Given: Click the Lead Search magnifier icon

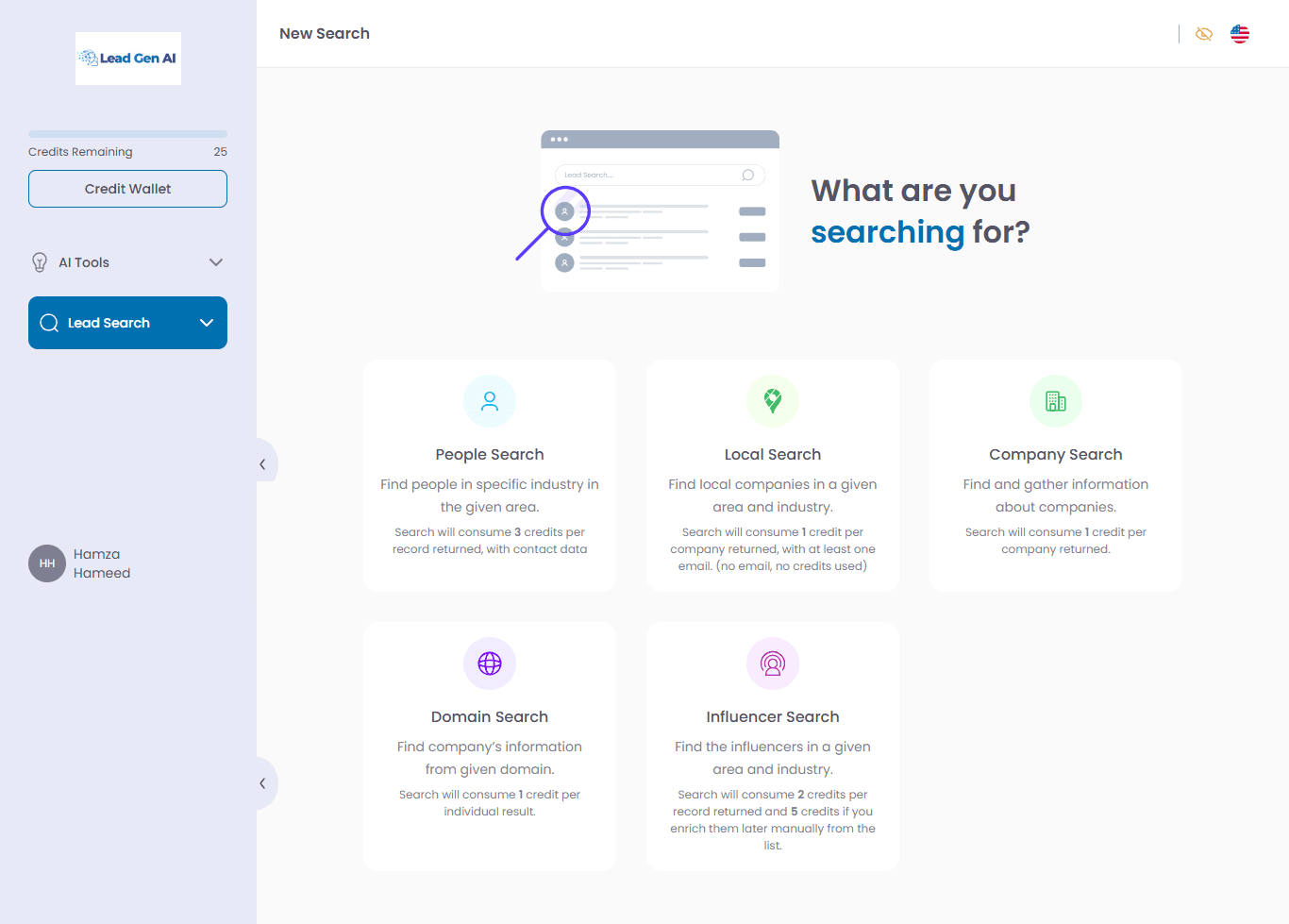Looking at the screenshot, I should point(49,323).
